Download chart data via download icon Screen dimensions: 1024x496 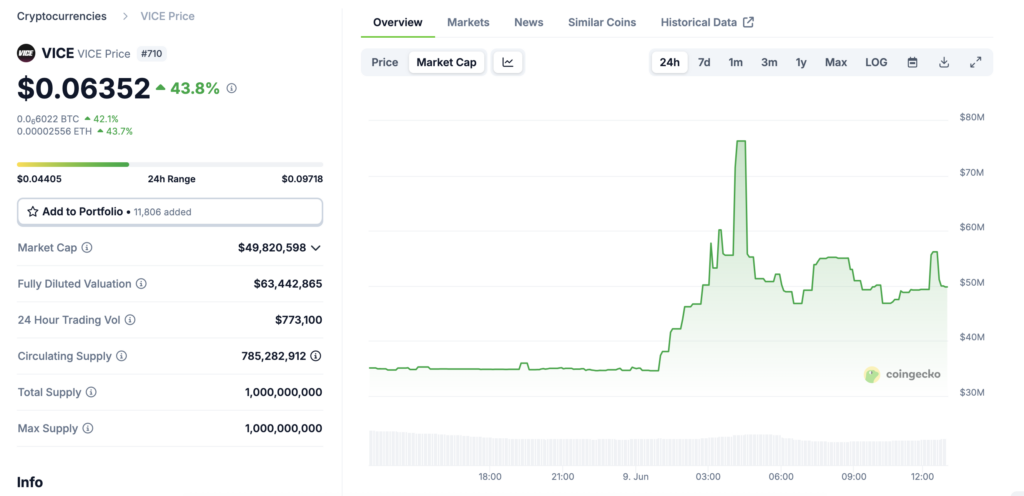click(944, 62)
